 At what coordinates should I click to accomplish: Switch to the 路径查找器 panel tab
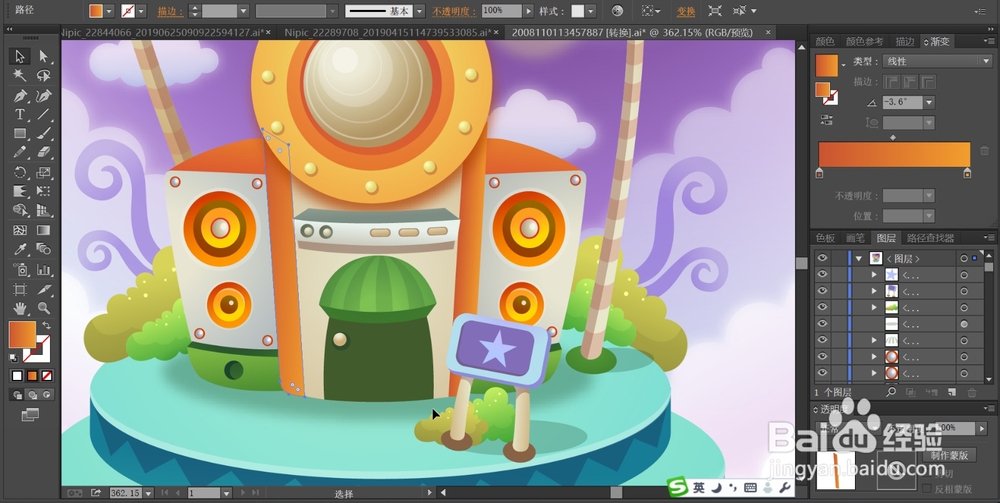click(x=929, y=238)
